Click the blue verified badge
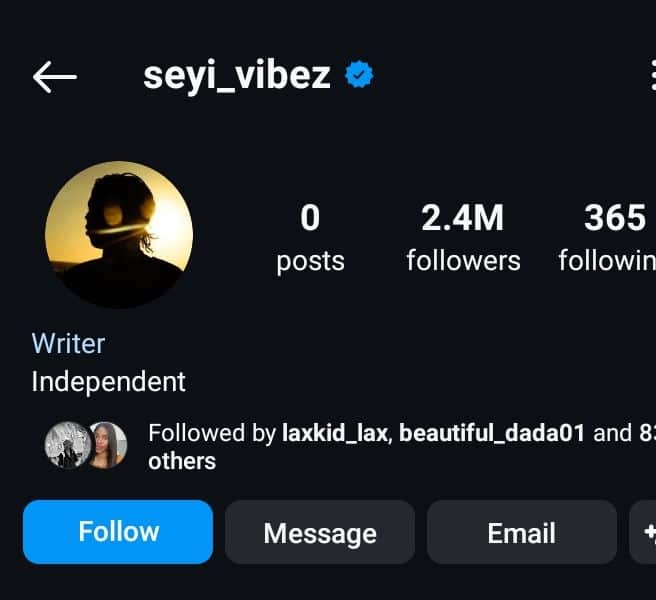This screenshot has height=600, width=656. (x=359, y=75)
